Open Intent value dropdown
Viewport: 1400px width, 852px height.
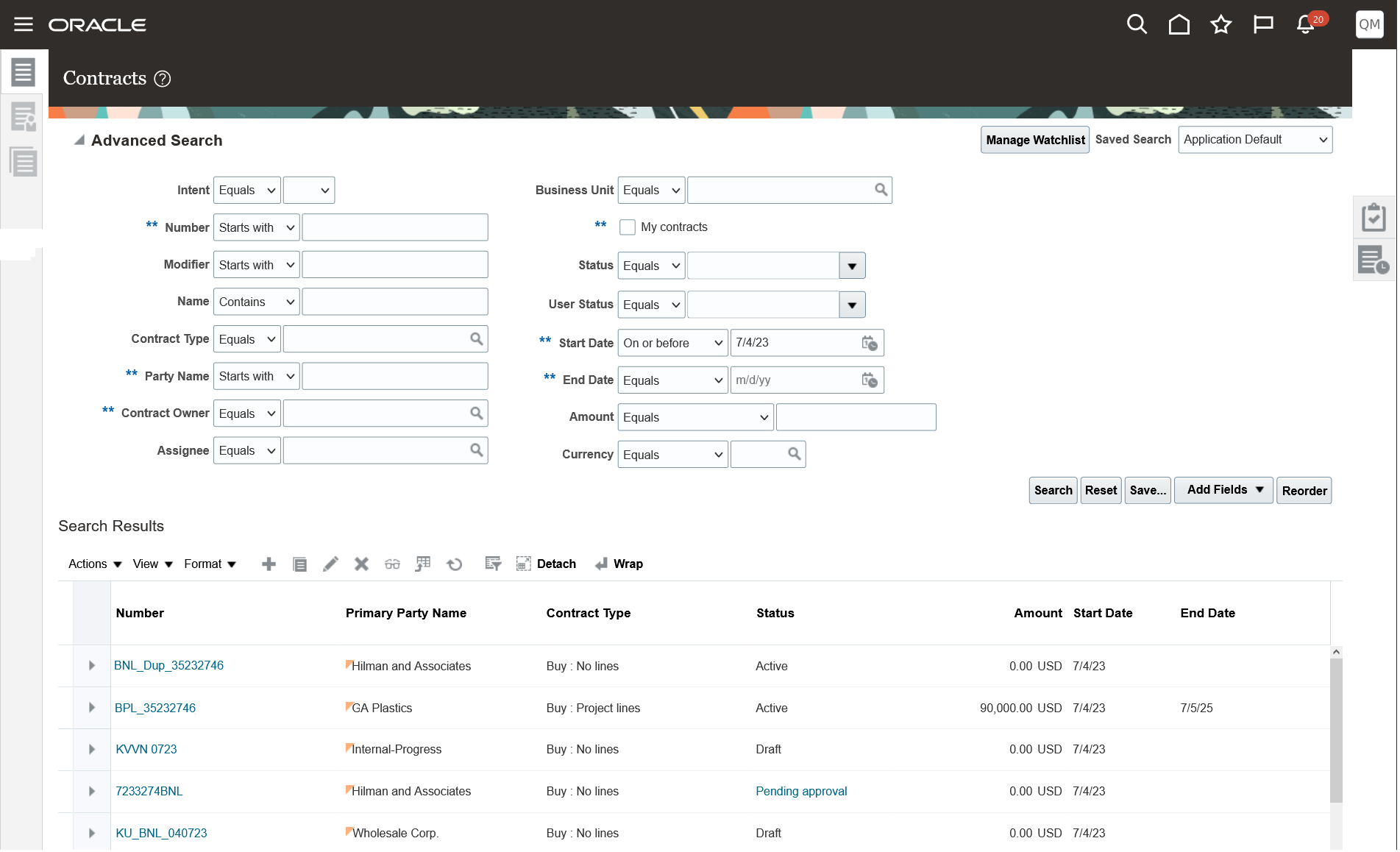[309, 191]
